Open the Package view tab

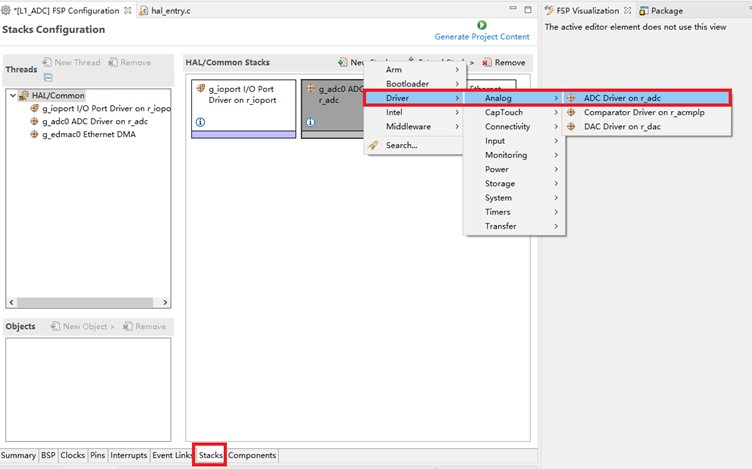[x=666, y=10]
